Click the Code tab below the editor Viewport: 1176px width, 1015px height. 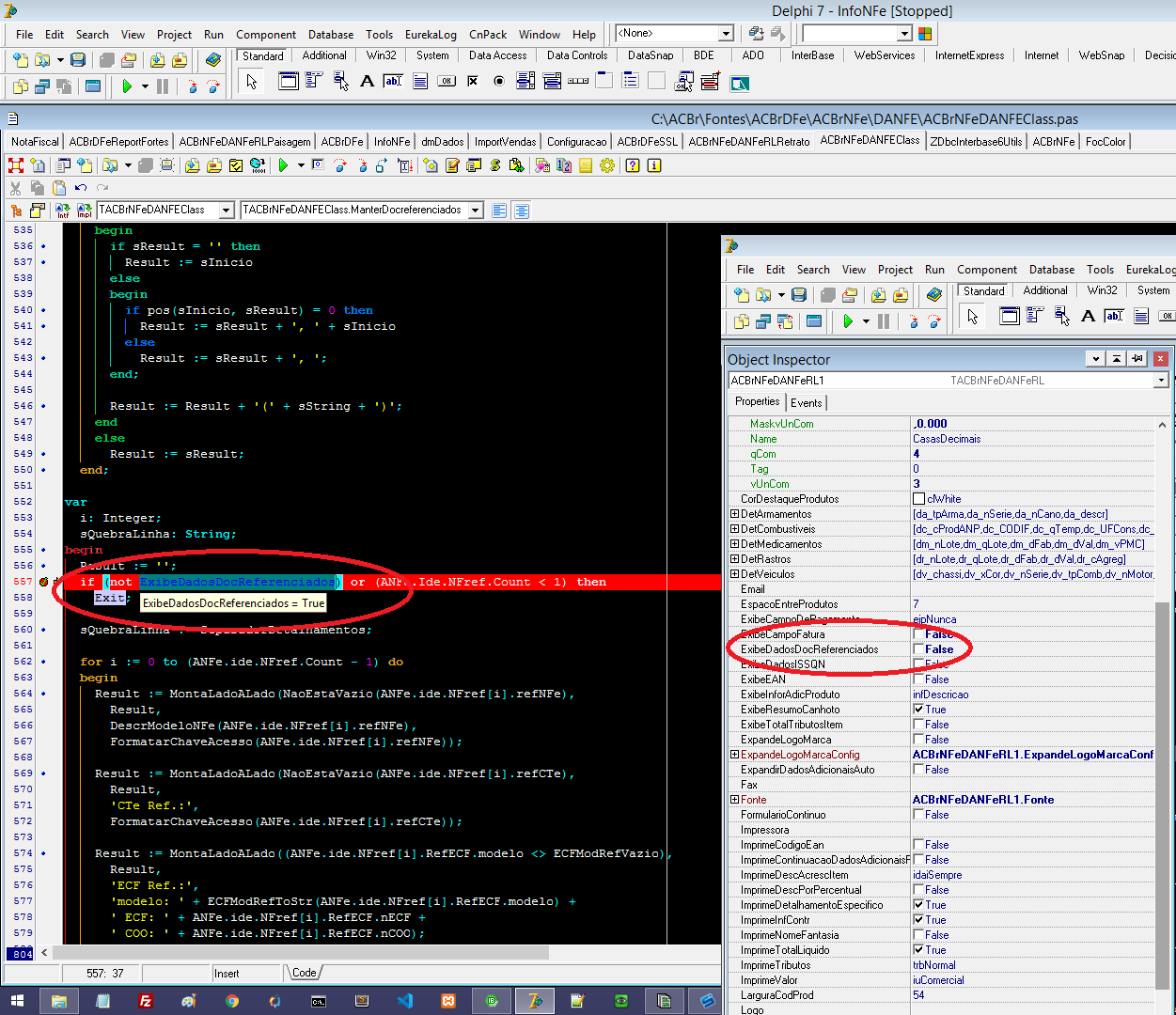[x=305, y=973]
